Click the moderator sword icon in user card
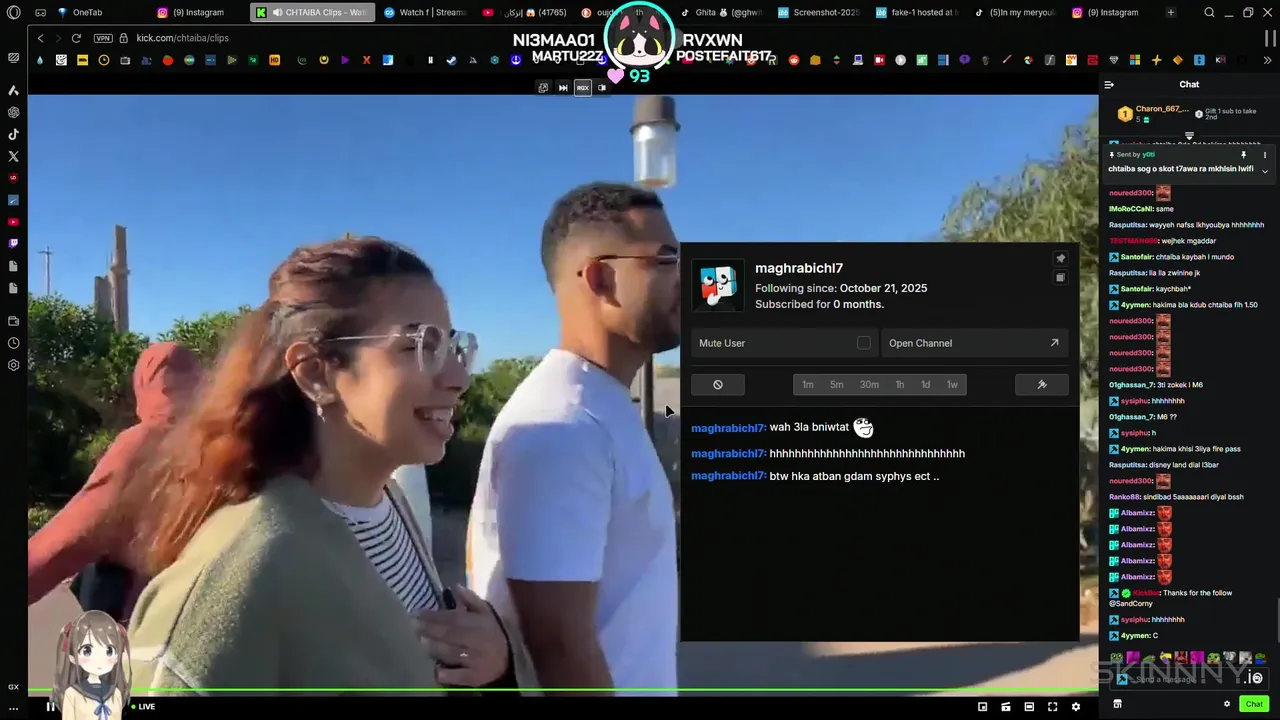Viewport: 1280px width, 720px height. point(1041,384)
